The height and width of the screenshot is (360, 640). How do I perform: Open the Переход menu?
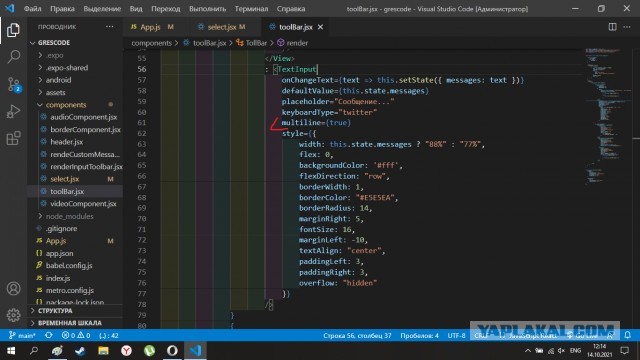click(x=166, y=9)
